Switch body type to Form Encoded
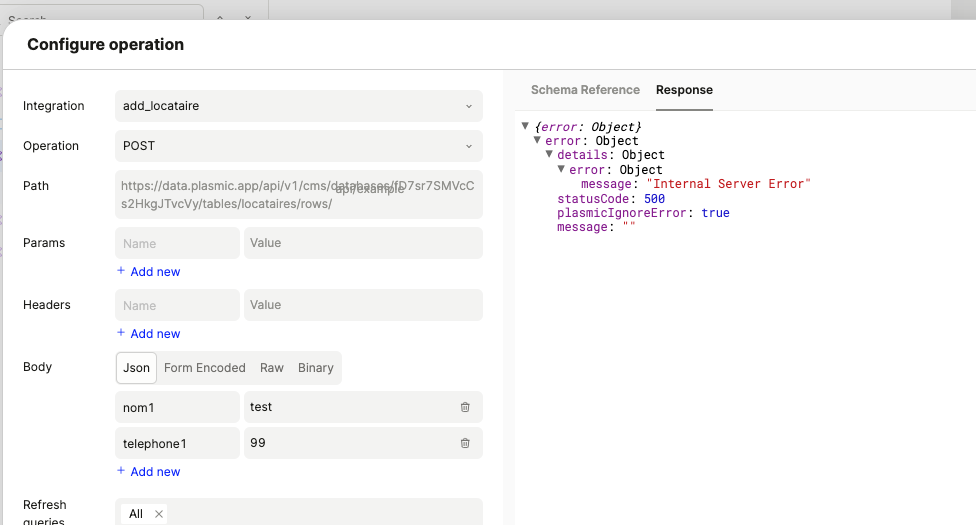Viewport: 976px width, 525px height. point(204,368)
